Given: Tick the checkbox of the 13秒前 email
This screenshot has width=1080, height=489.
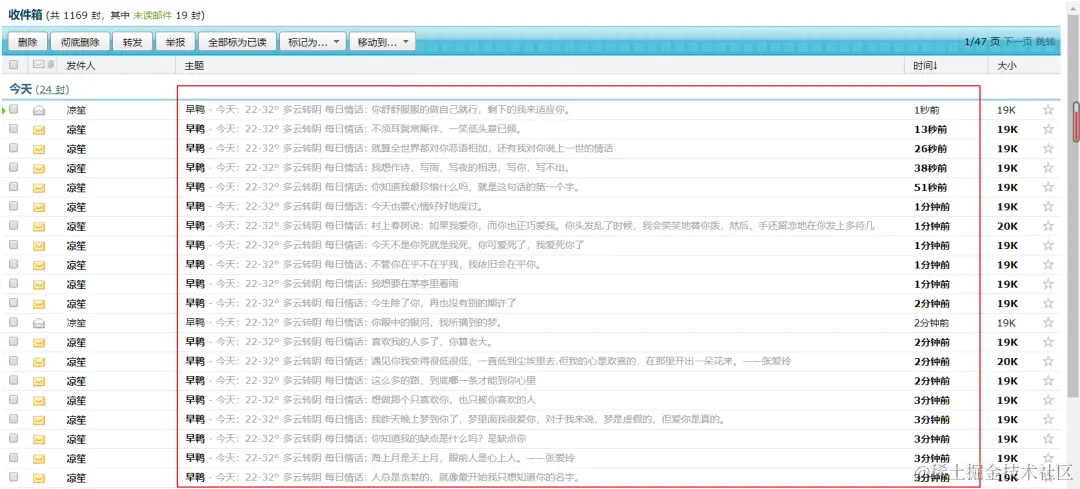Looking at the screenshot, I should pos(14,129).
